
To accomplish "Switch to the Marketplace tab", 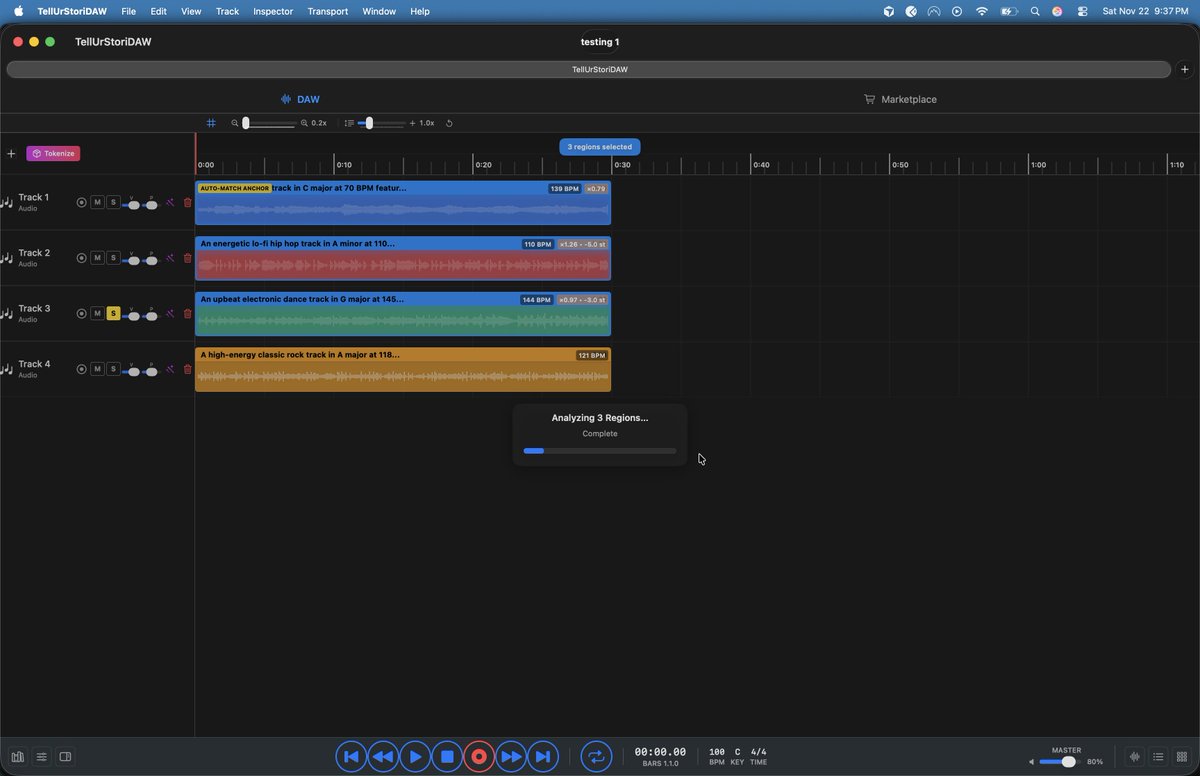I will 900,99.
